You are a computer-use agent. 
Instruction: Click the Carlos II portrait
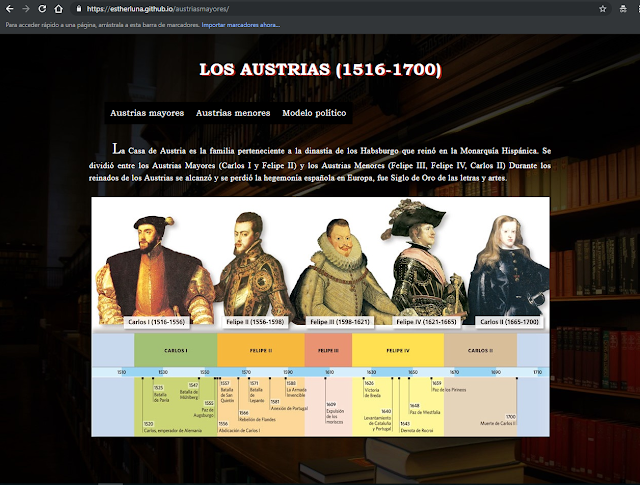coord(508,267)
